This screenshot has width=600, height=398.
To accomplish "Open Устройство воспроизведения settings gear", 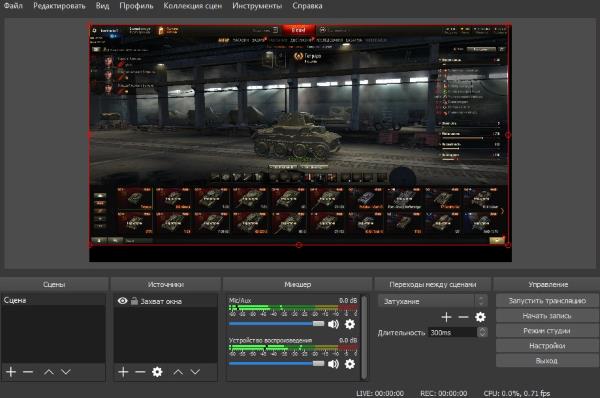I will 350,364.
